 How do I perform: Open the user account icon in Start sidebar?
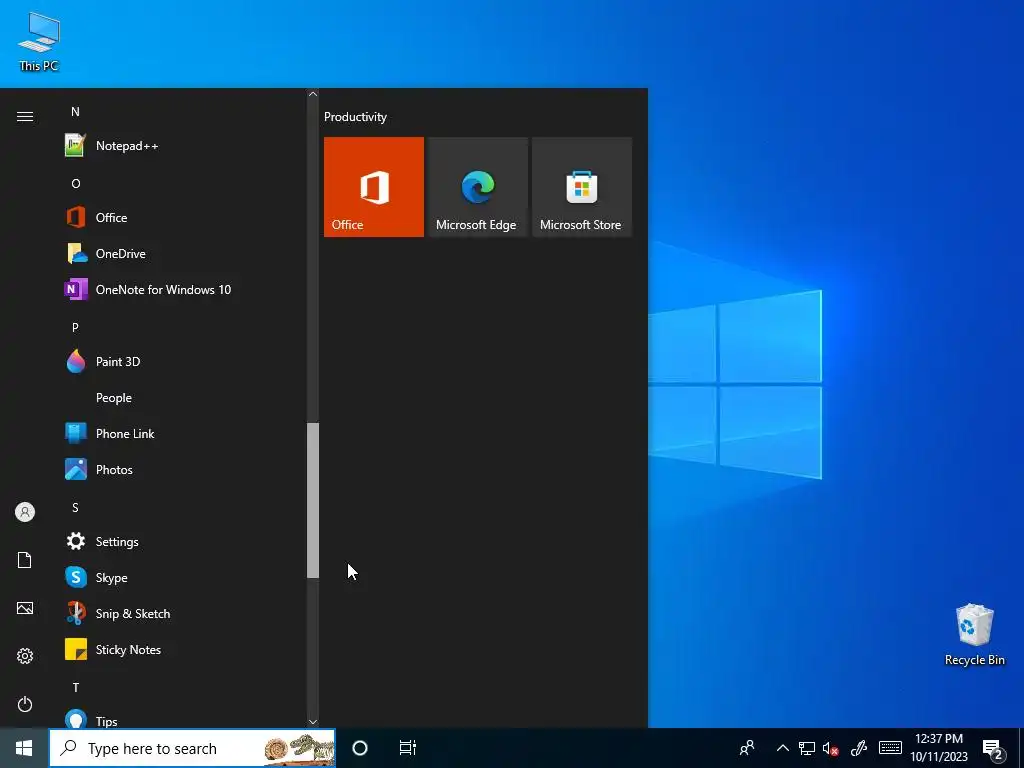click(x=25, y=512)
